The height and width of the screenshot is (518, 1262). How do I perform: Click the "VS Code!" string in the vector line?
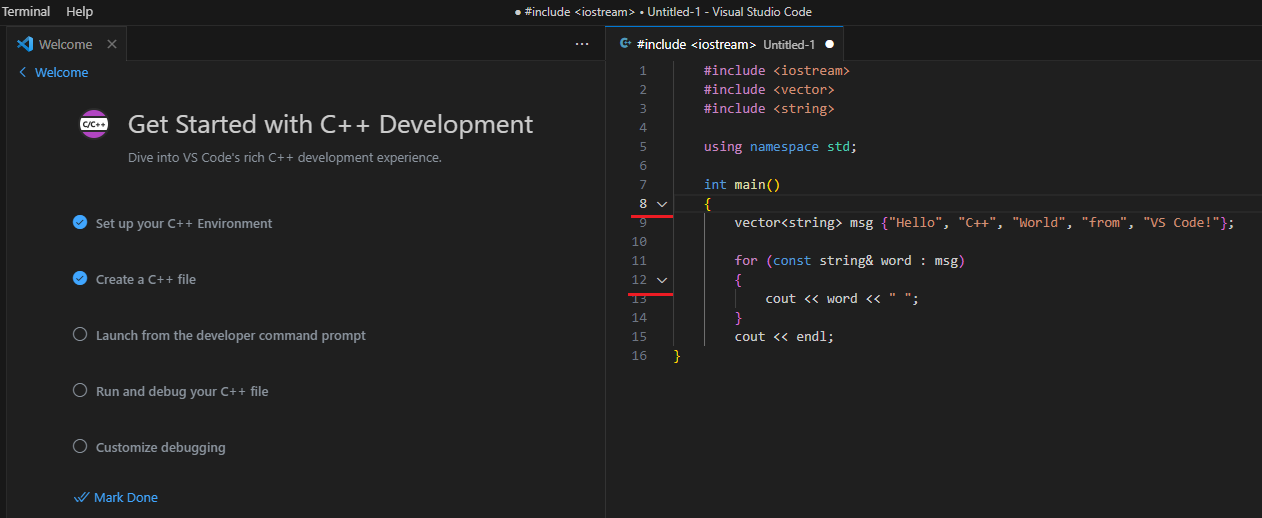click(1182, 223)
